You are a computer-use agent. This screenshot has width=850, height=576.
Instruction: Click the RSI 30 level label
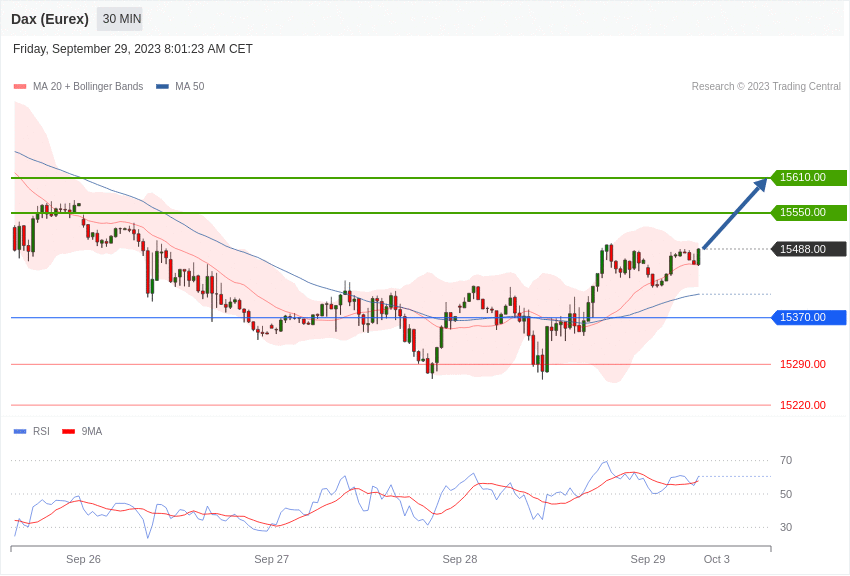tap(786, 527)
